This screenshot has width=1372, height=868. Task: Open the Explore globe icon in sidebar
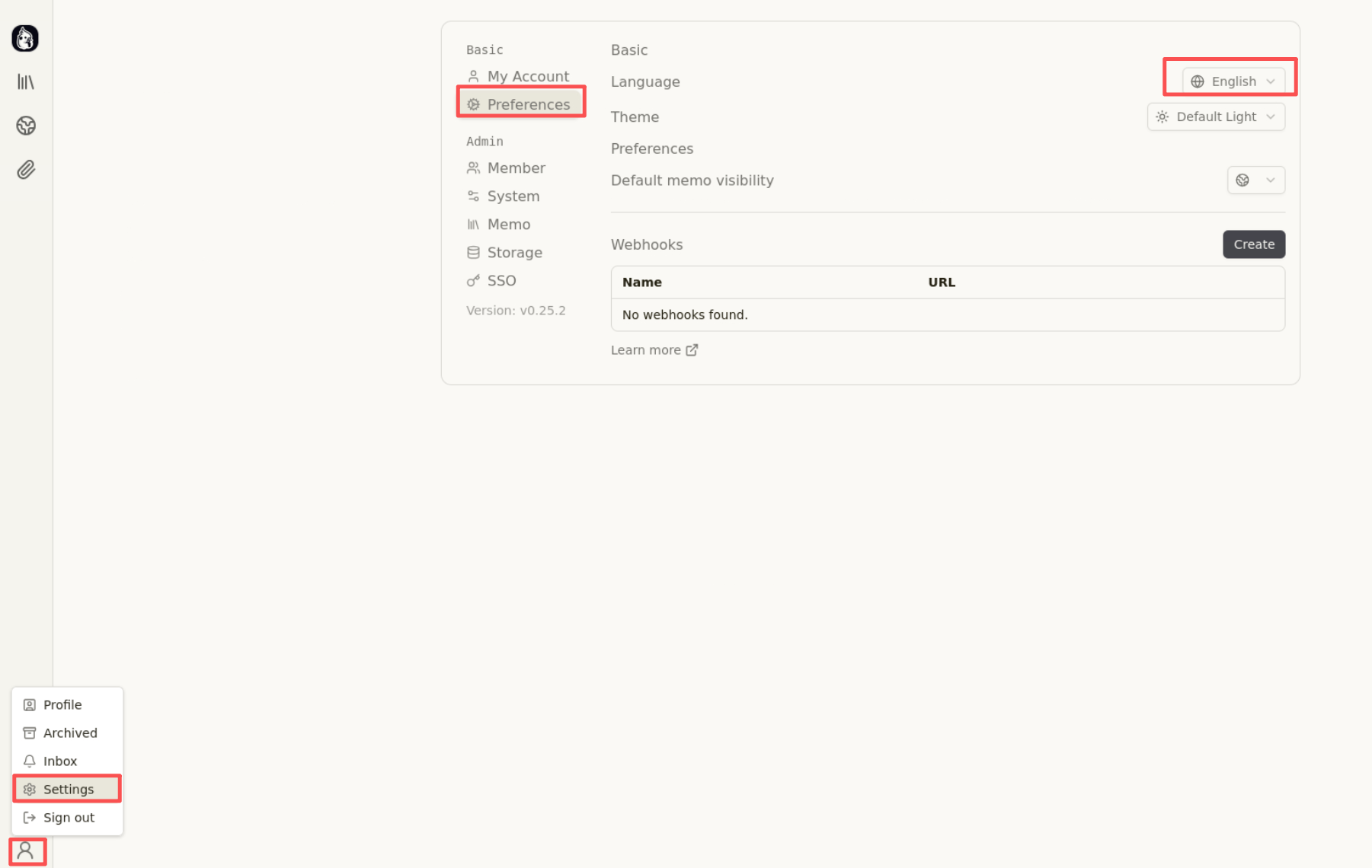coord(26,126)
